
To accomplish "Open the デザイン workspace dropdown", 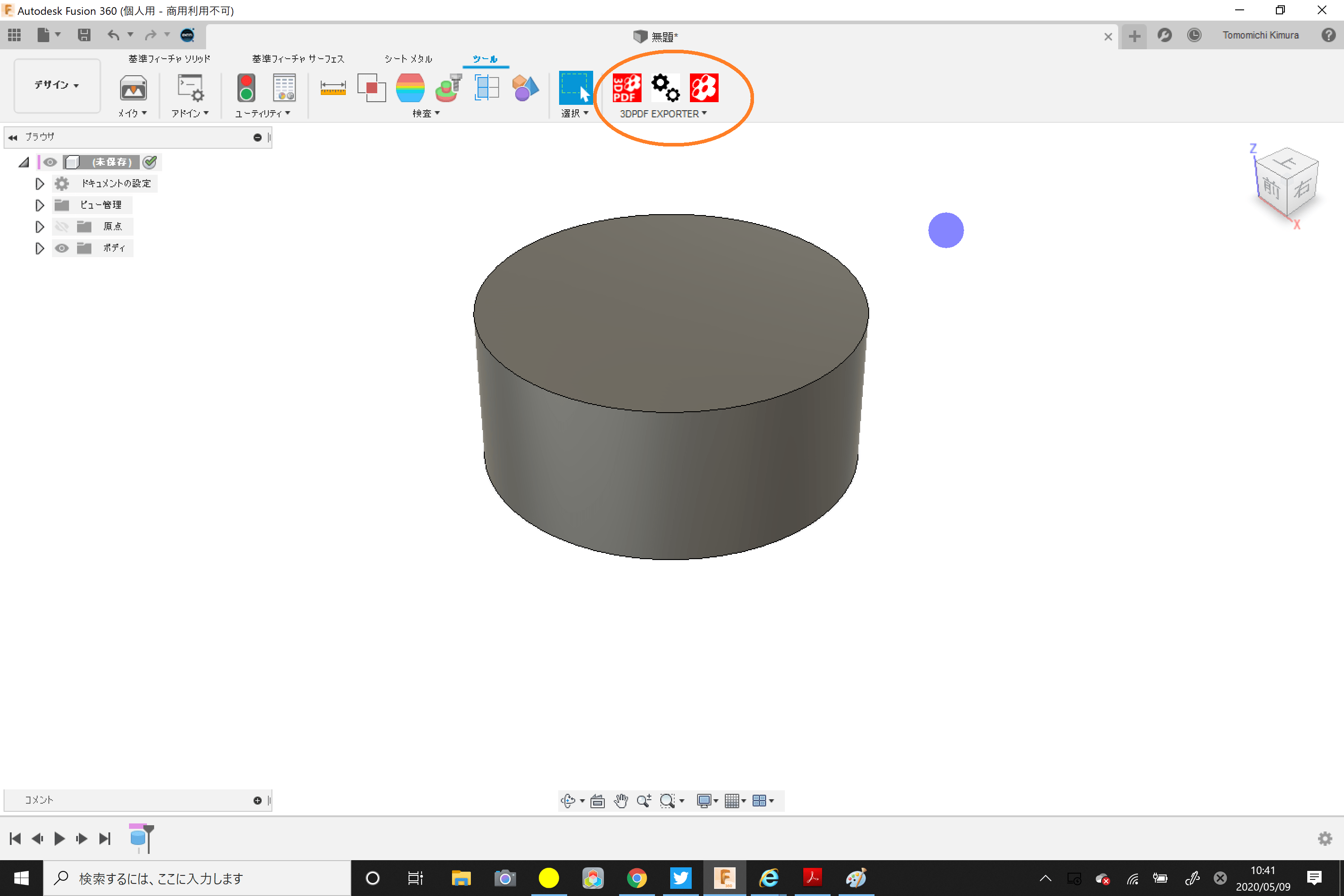I will [x=56, y=85].
